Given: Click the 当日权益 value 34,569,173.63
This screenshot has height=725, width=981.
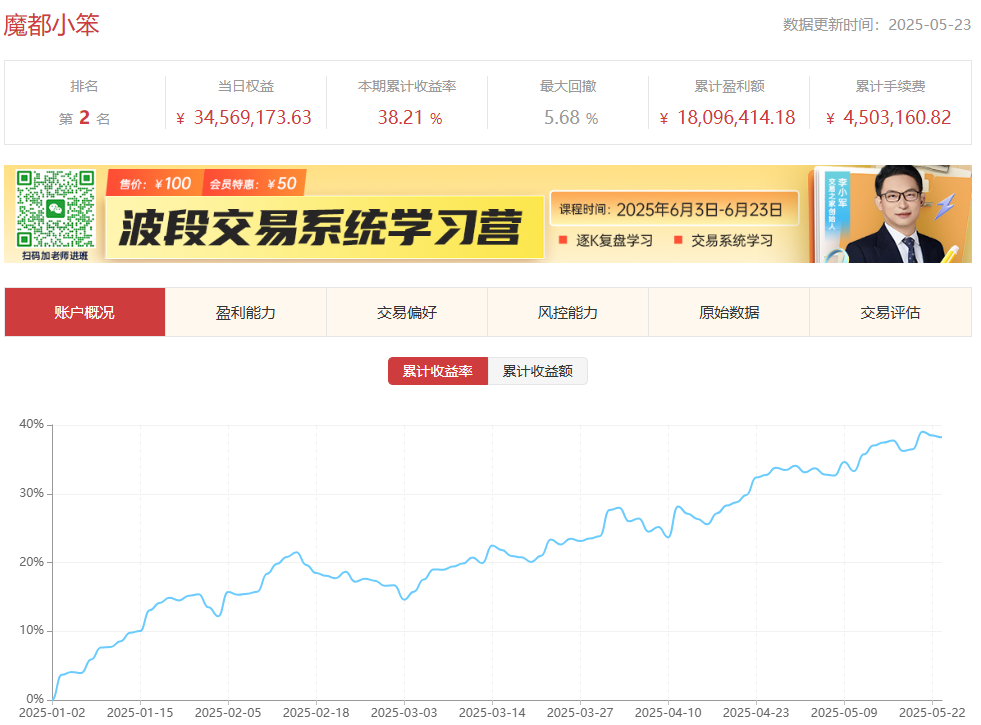Looking at the screenshot, I should (x=244, y=118).
